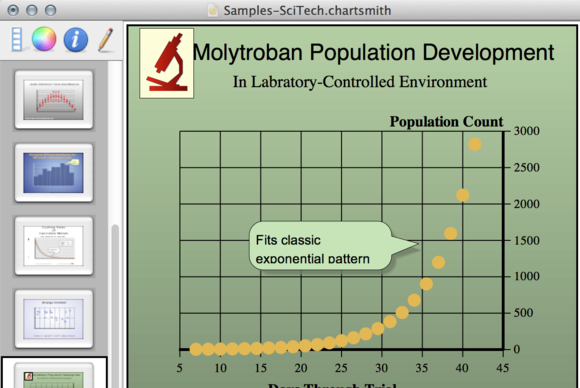Click the red microscope image
This screenshot has width=580, height=388.
[166, 63]
